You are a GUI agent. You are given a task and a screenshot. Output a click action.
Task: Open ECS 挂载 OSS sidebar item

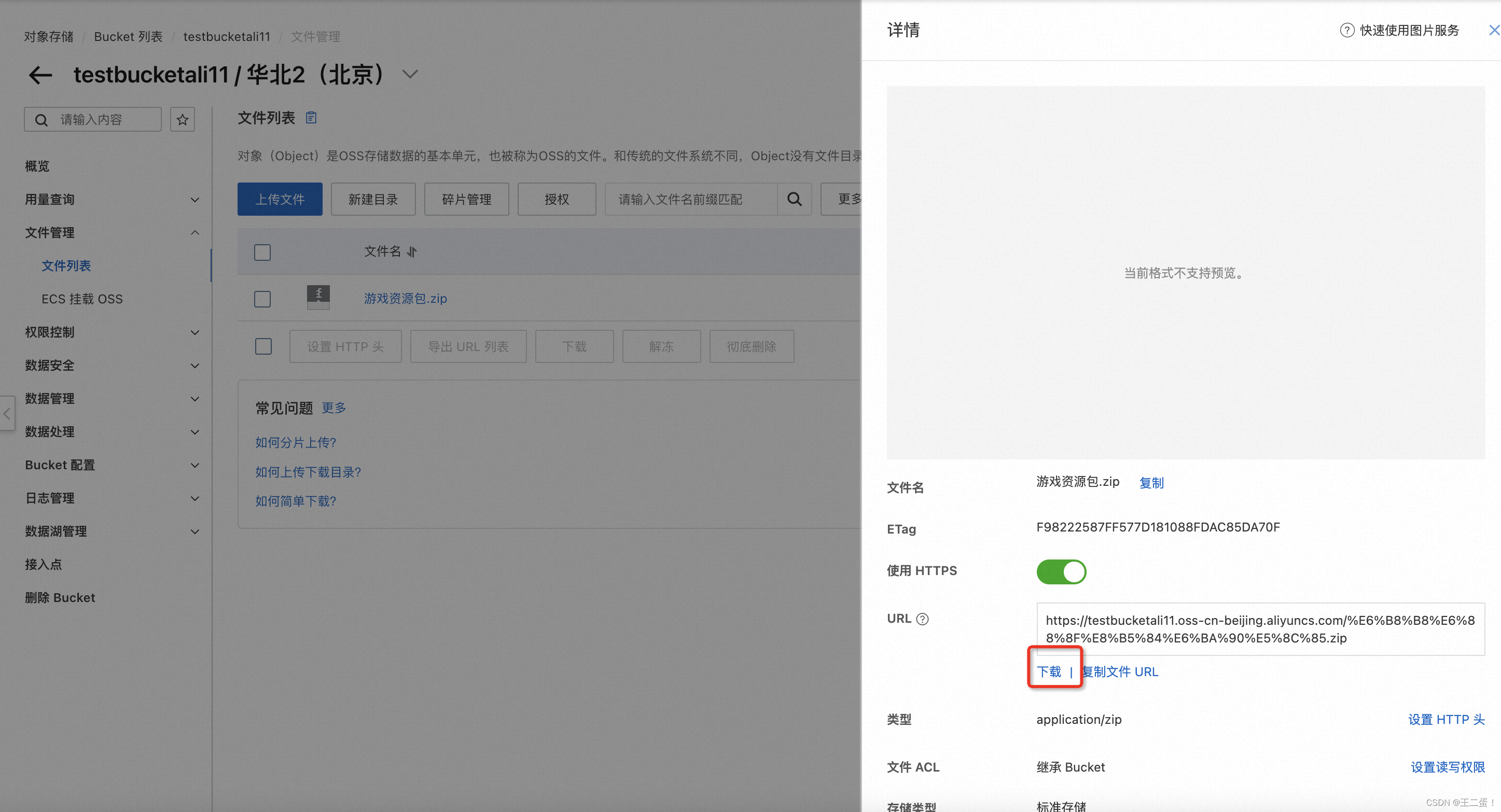81,299
